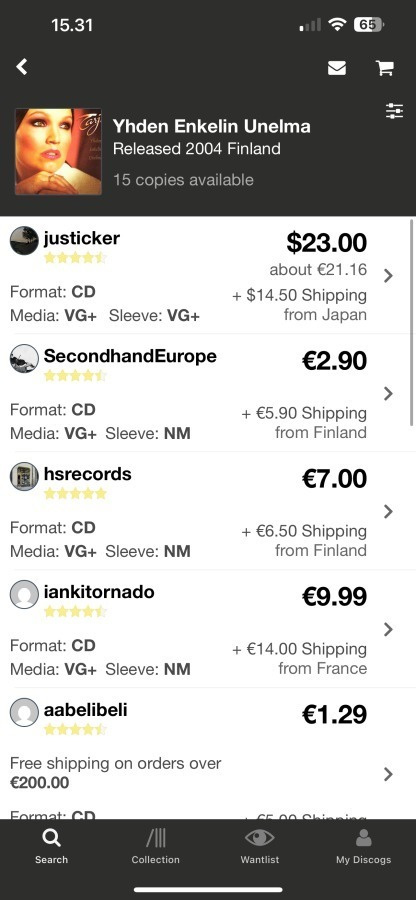
Task: Open justicker's seller avatar
Action: click(24, 240)
